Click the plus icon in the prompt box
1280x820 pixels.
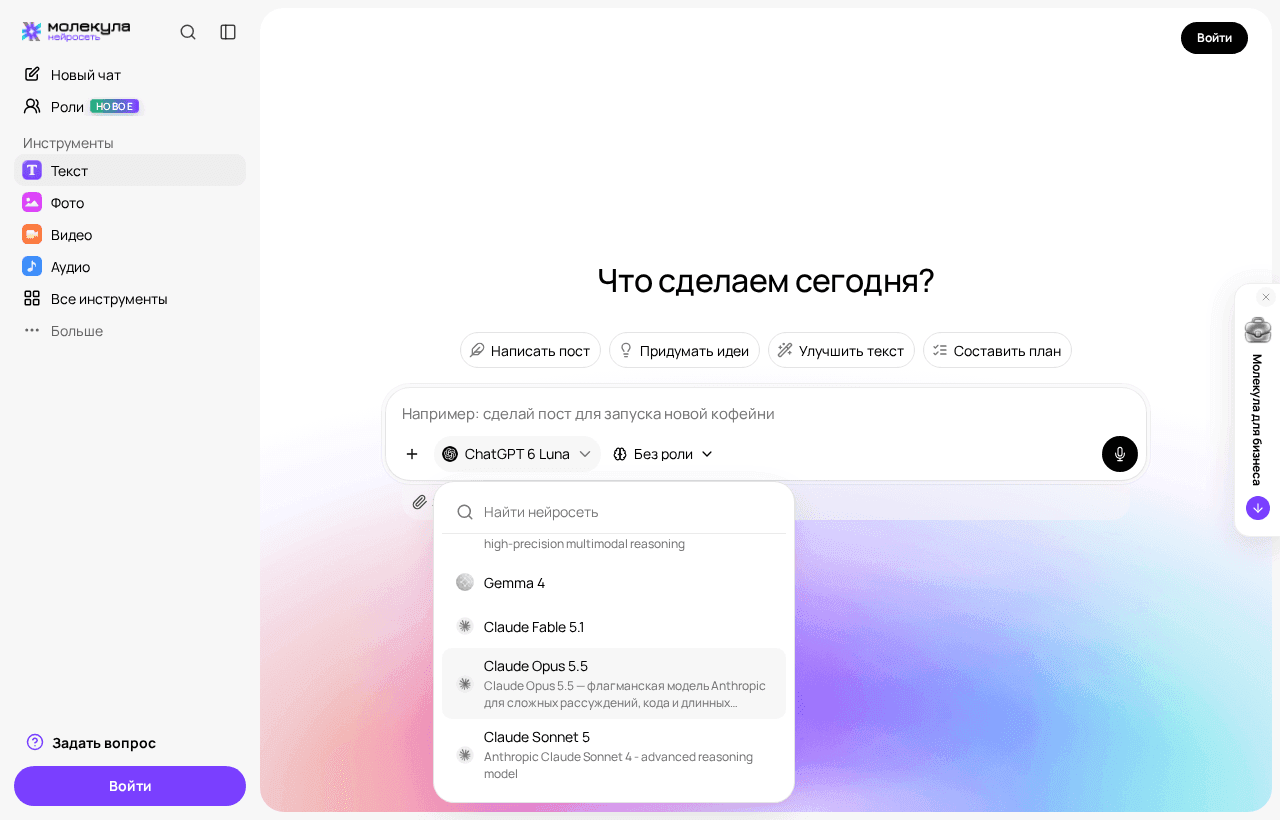click(412, 454)
